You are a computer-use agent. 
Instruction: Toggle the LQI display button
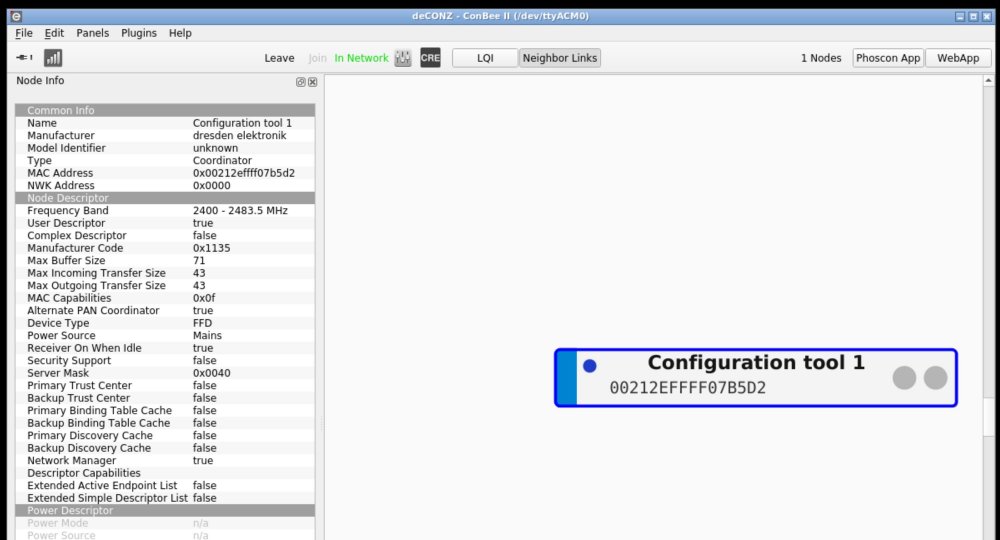(485, 58)
